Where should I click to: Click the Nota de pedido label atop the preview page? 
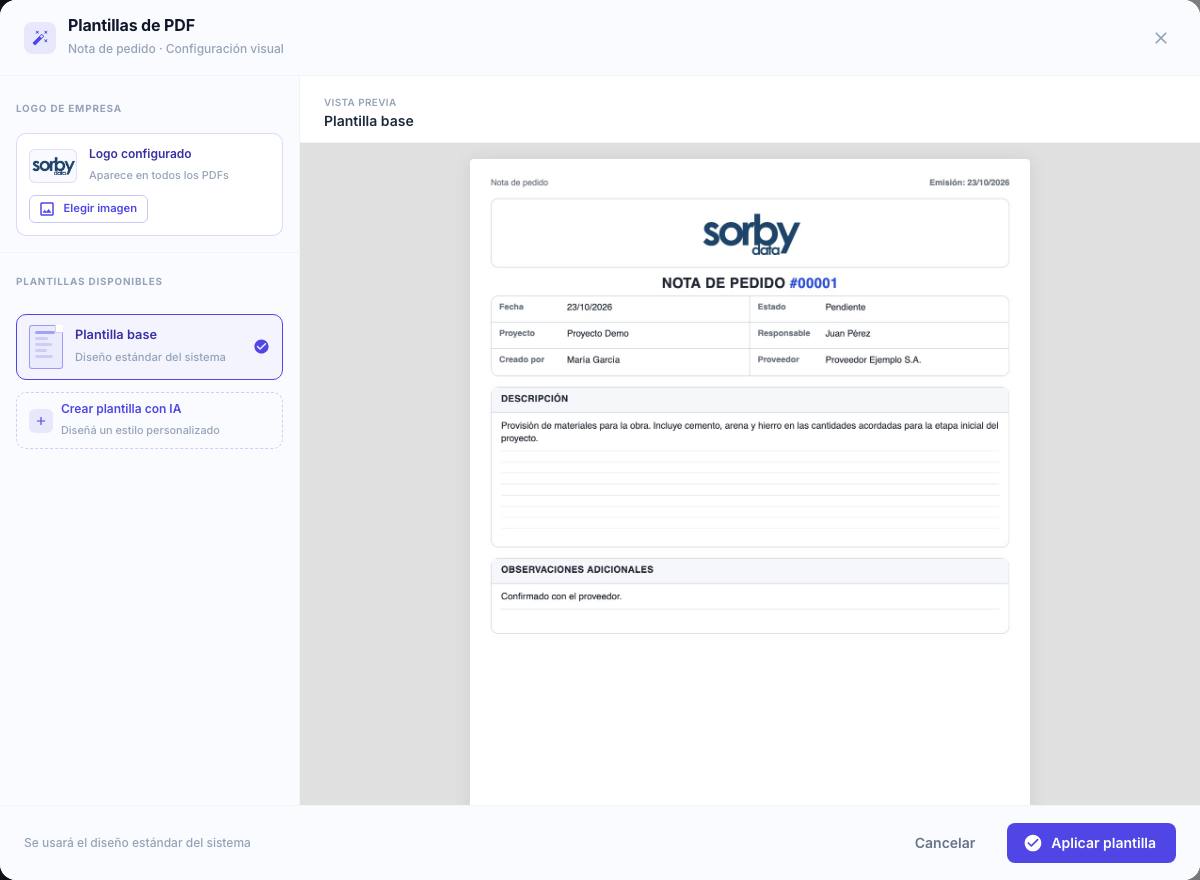click(x=519, y=183)
